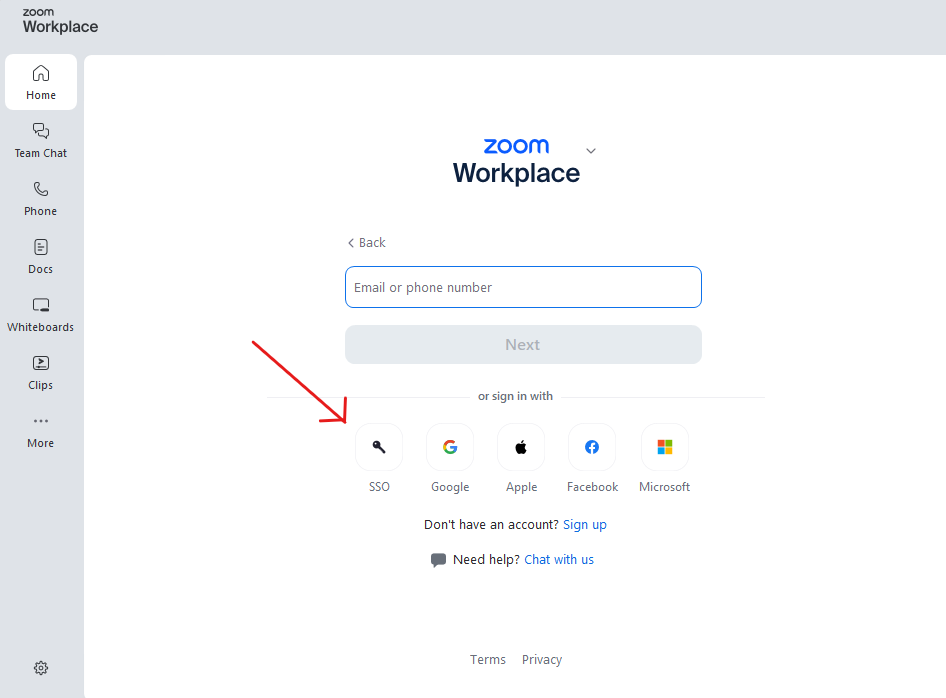Click chat bubble icon beside Need help
The width and height of the screenshot is (946, 698).
click(x=439, y=560)
